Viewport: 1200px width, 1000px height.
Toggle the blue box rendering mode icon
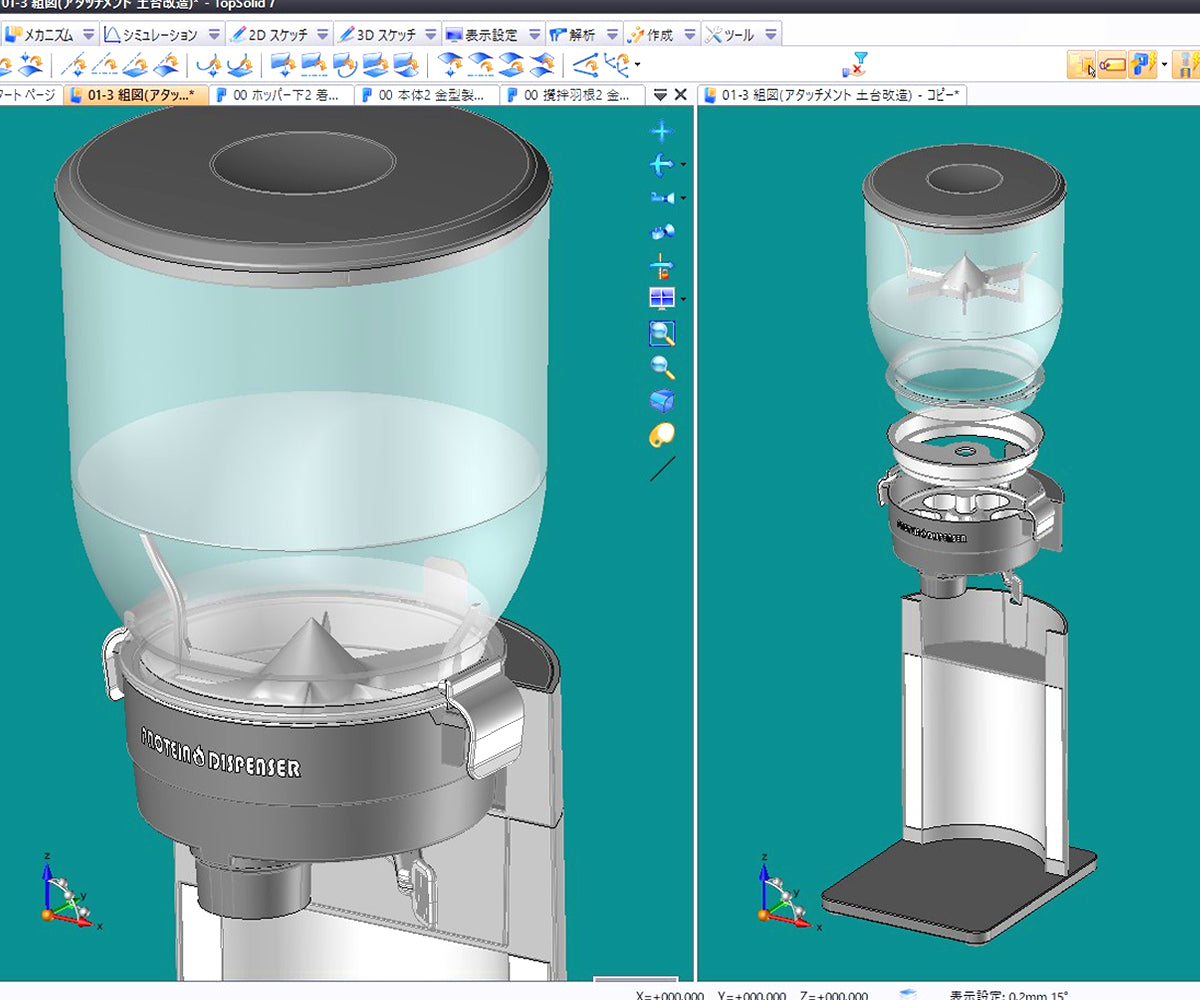(662, 401)
